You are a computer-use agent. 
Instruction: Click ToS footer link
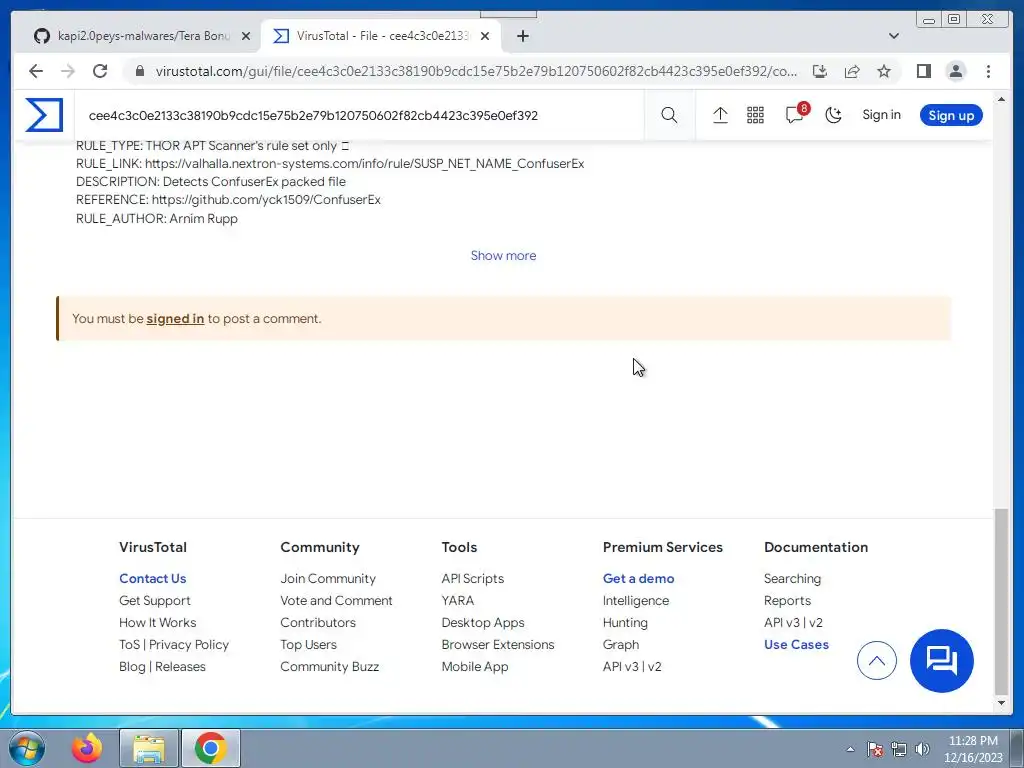tap(129, 645)
